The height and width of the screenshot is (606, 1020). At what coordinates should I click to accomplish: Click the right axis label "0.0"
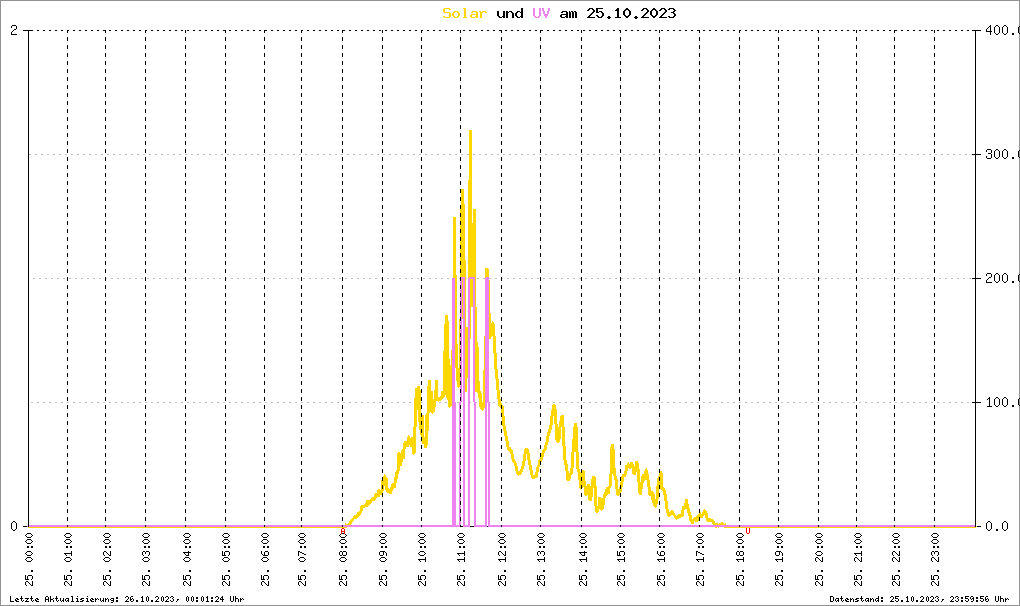pyautogui.click(x=997, y=526)
